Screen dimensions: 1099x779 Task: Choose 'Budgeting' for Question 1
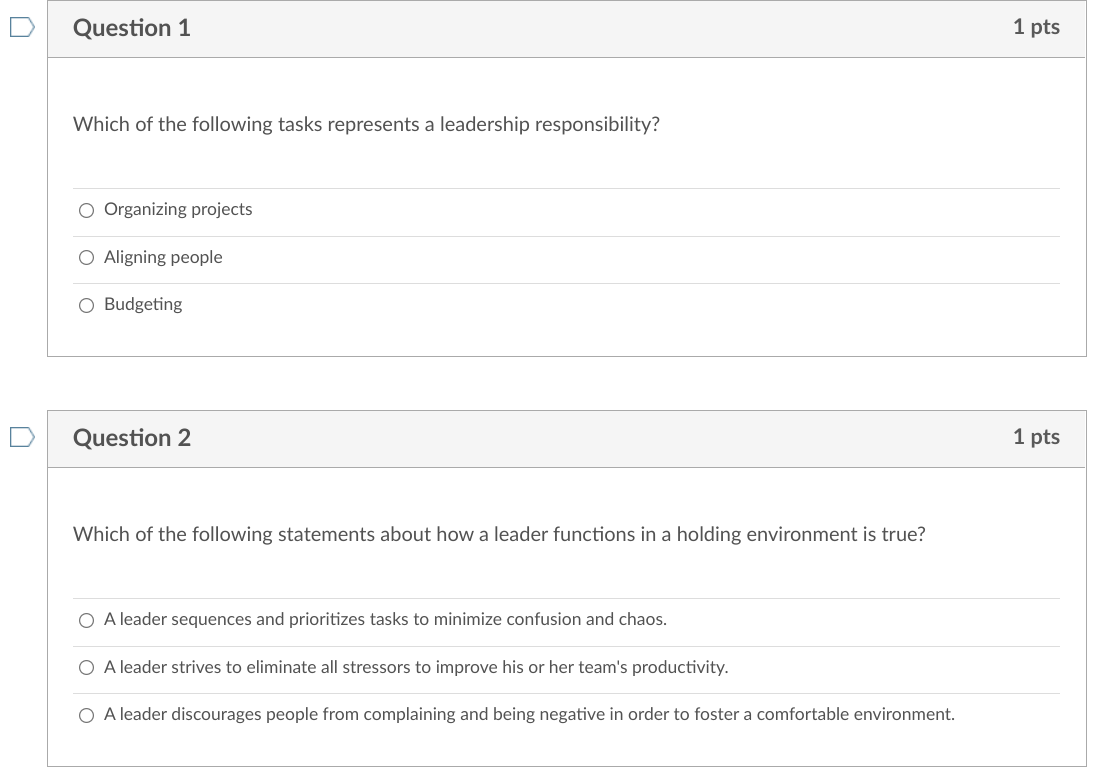pyautogui.click(x=87, y=304)
